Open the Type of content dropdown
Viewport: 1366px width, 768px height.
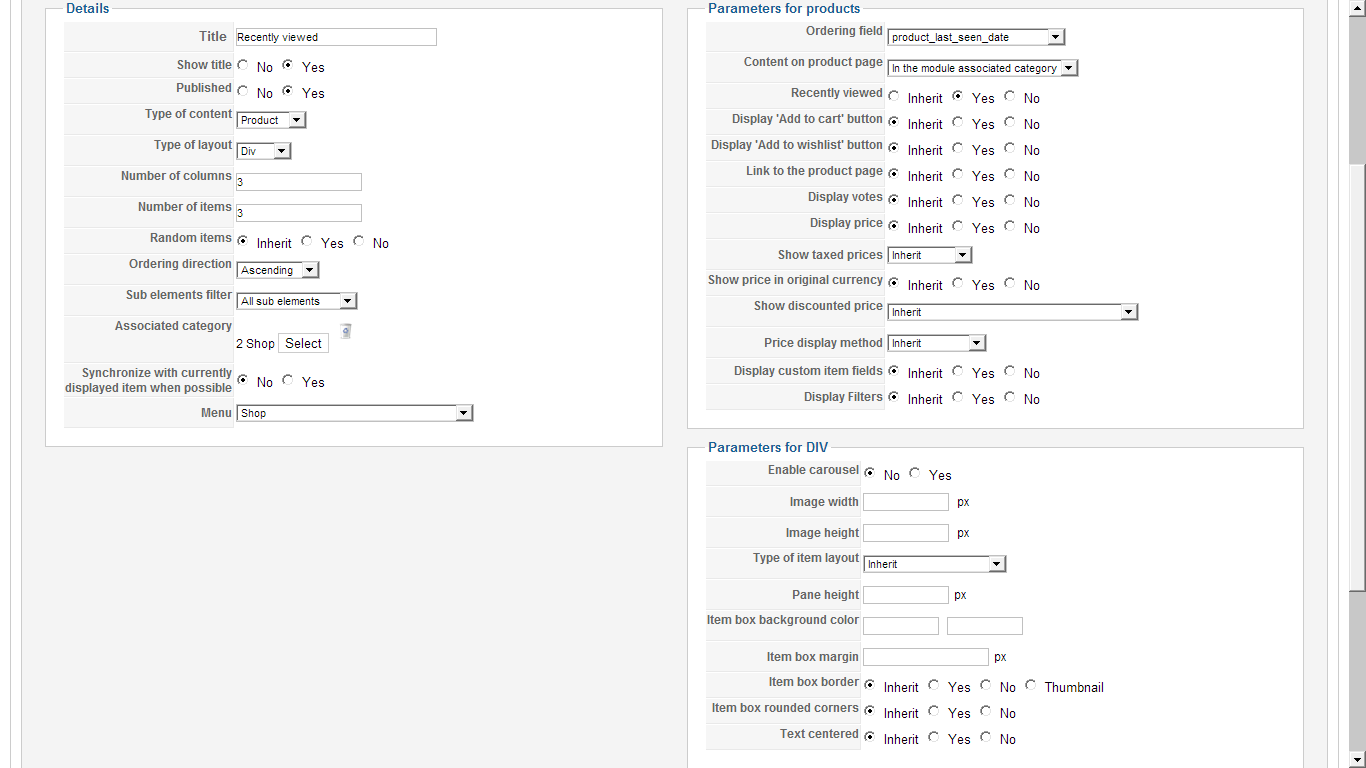271,120
